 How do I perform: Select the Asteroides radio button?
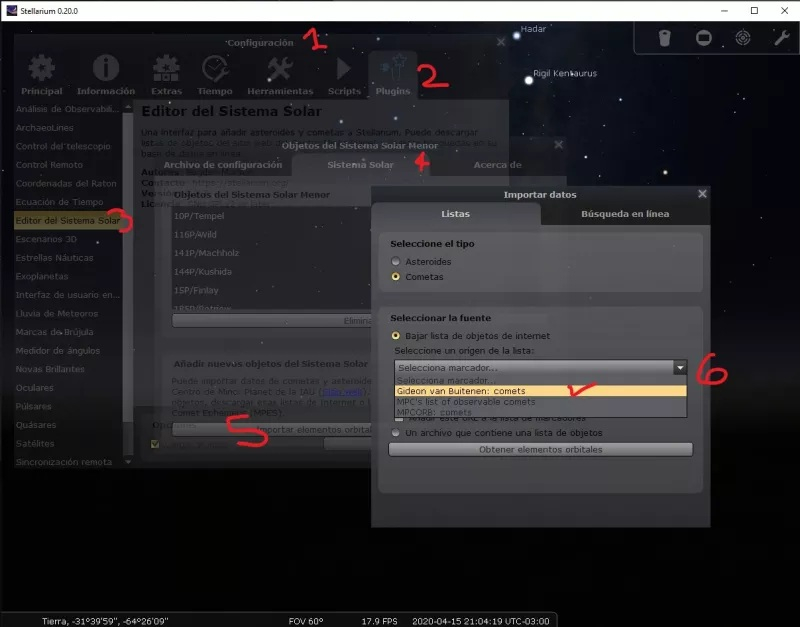point(395,261)
